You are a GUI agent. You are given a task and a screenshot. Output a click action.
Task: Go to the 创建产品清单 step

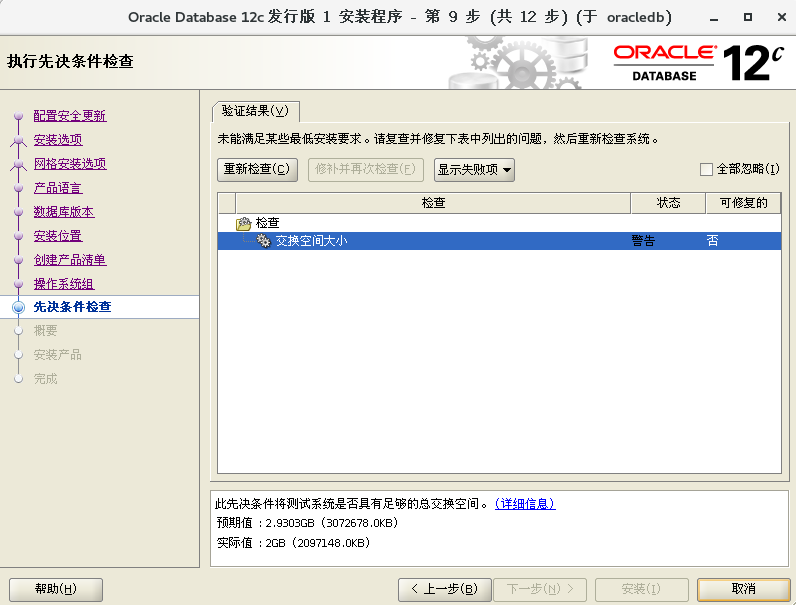click(x=70, y=260)
